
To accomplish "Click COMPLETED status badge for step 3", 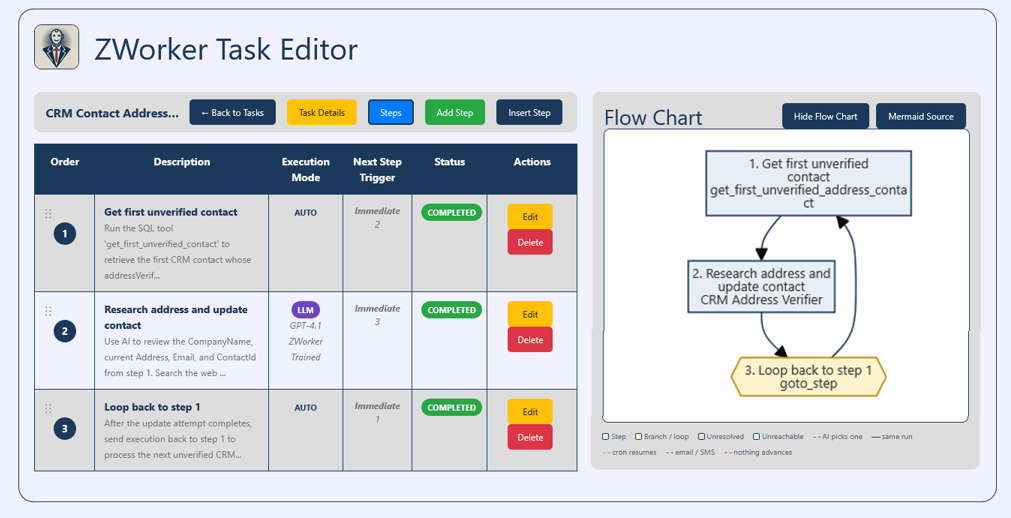I will (x=451, y=408).
